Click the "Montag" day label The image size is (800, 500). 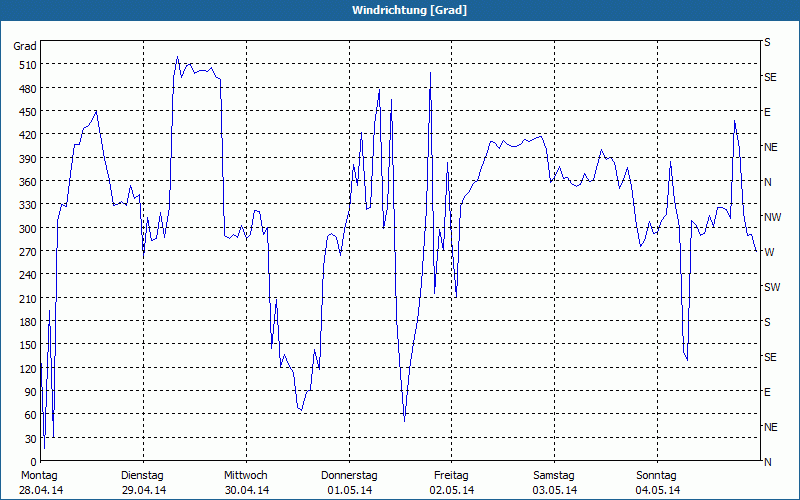click(x=39, y=476)
